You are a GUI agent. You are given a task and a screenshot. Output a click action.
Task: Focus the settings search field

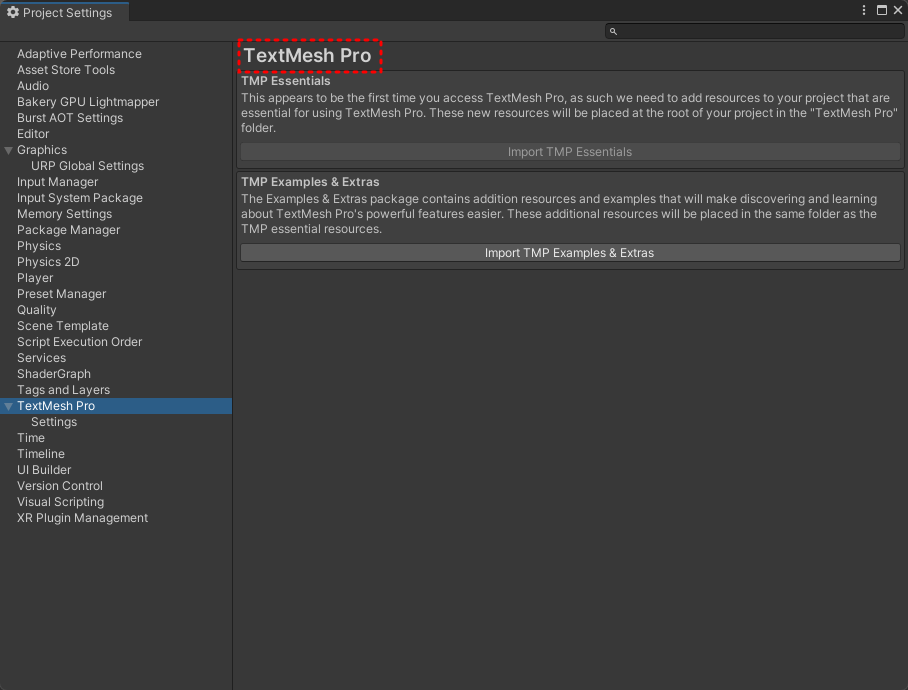(x=754, y=31)
